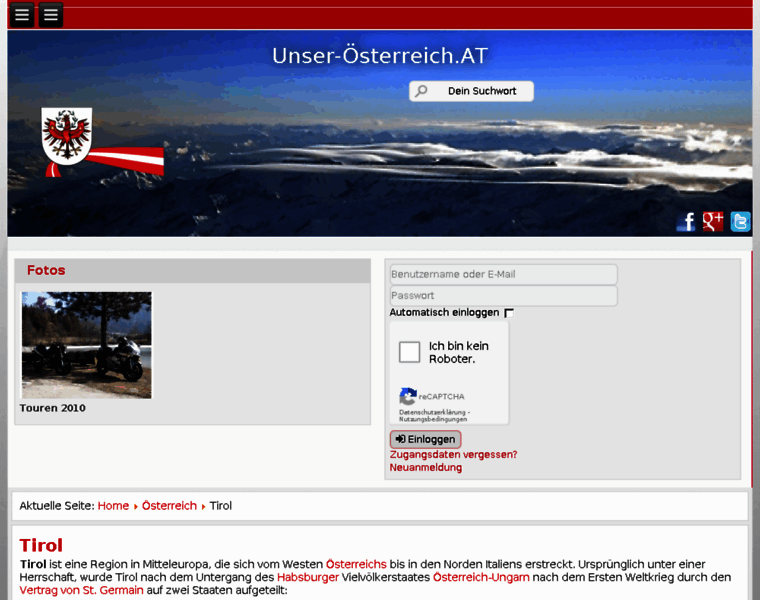Open Vertrag von St. Germain link
760x600 pixels.
[81, 590]
